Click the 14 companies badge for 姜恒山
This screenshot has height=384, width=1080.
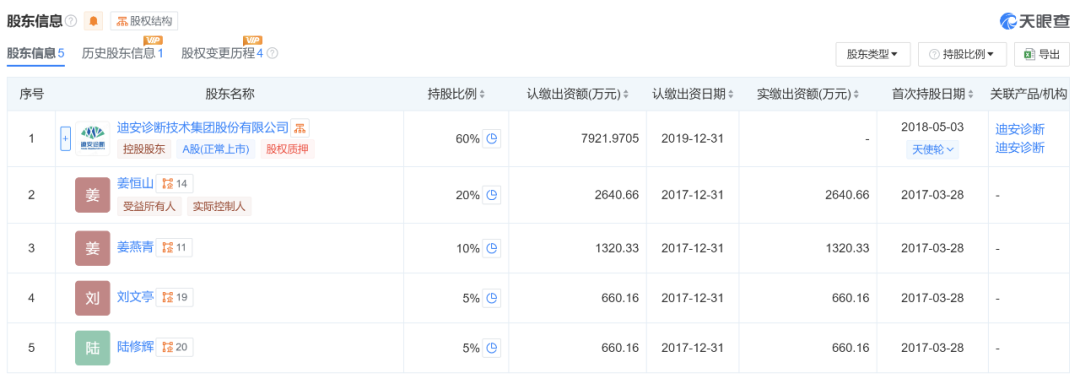[x=175, y=183]
